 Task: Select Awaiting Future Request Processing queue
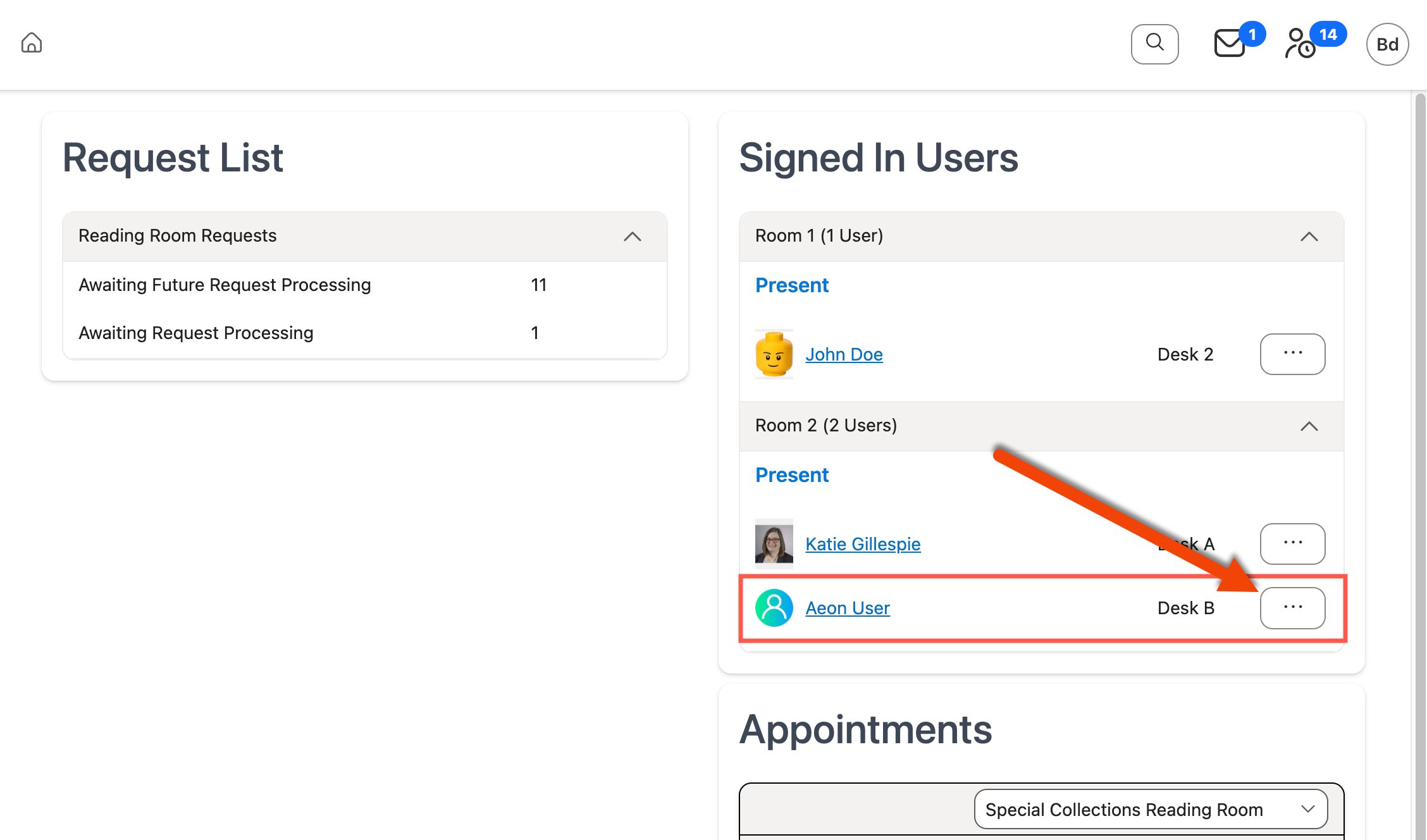point(225,285)
